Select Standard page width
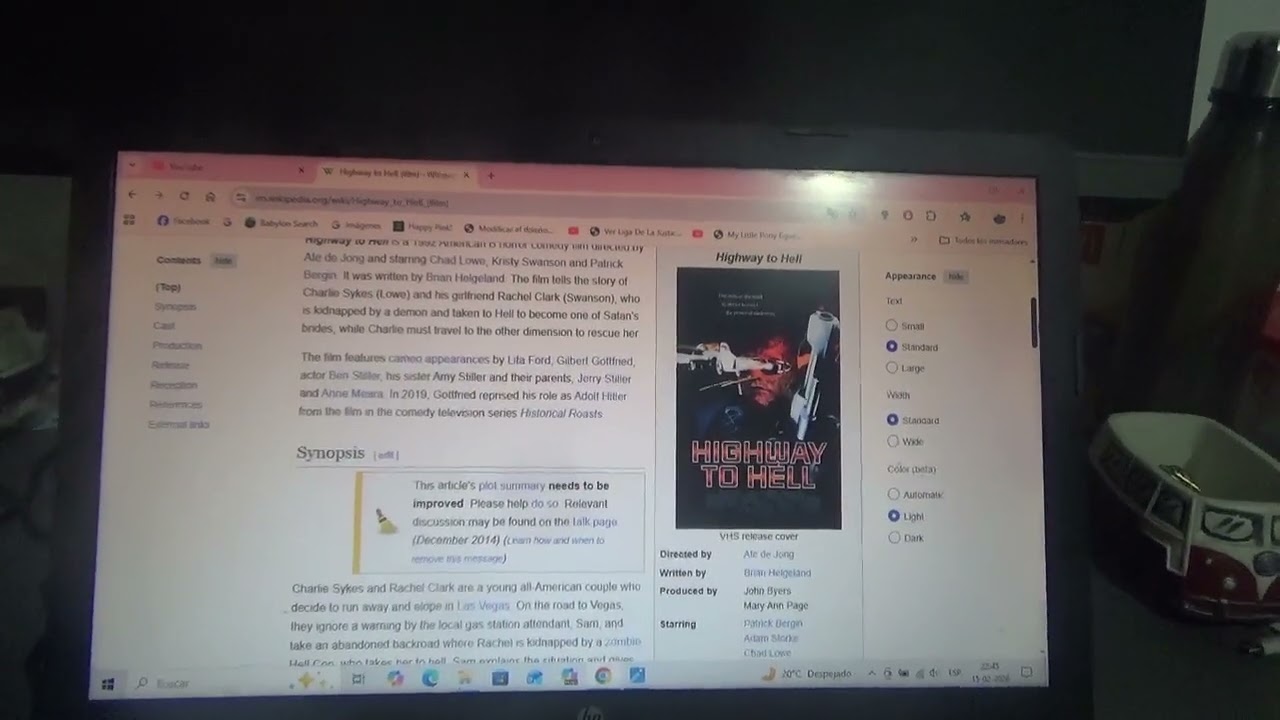The image size is (1280, 720). 892,420
